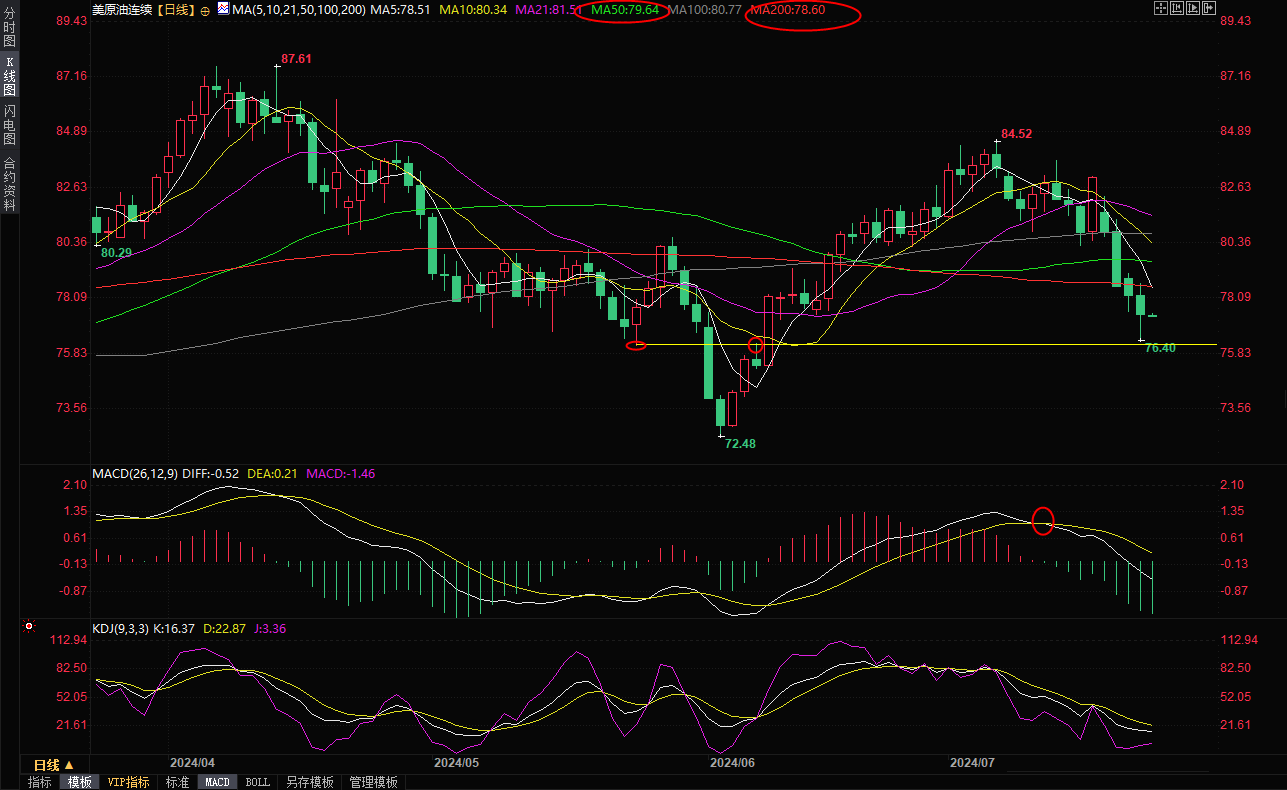The height and width of the screenshot is (790, 1287).
Task: Toggle the BOLL indicator template
Action: (257, 782)
